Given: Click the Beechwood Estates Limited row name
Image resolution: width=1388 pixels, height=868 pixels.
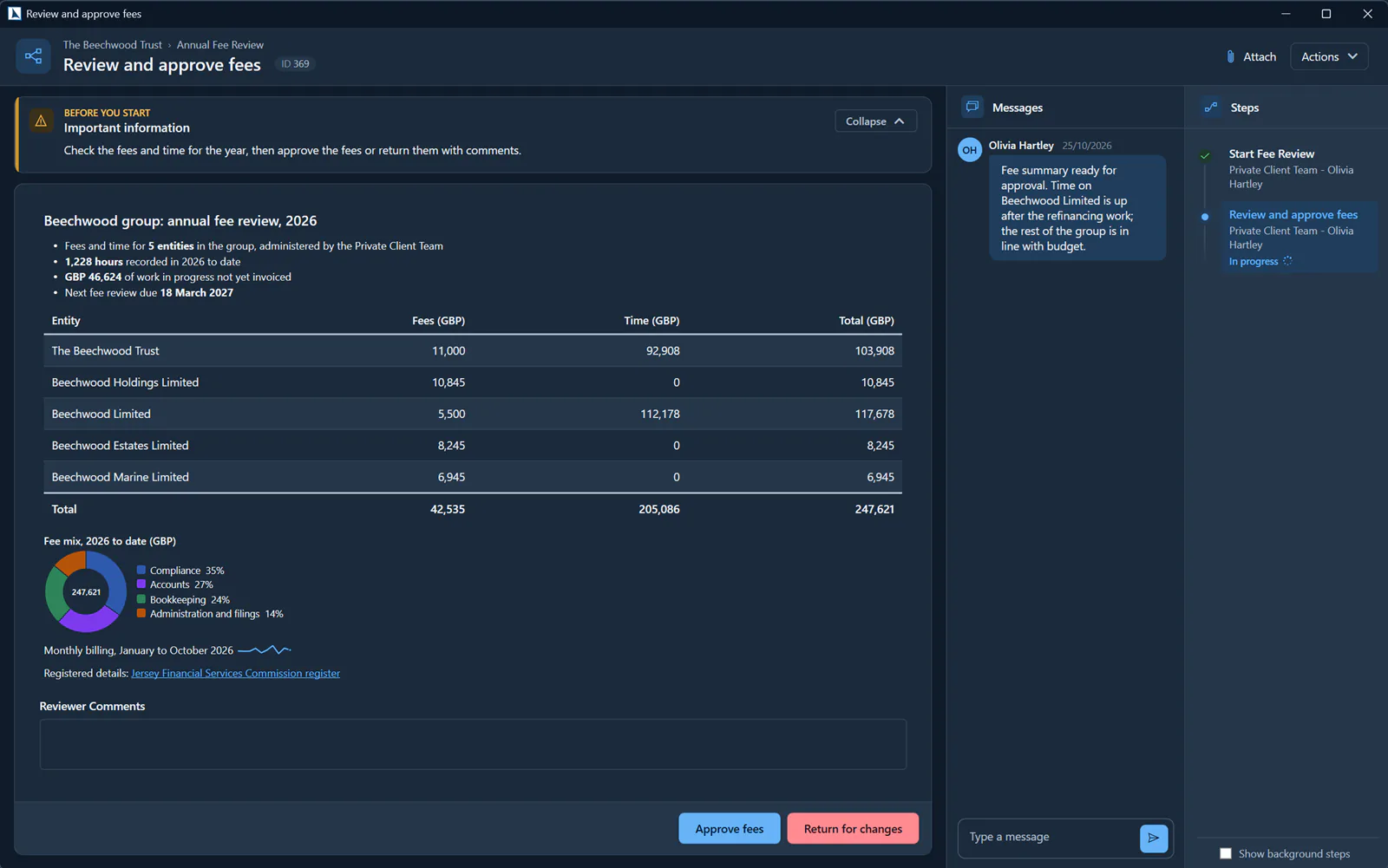Looking at the screenshot, I should pos(120,446).
